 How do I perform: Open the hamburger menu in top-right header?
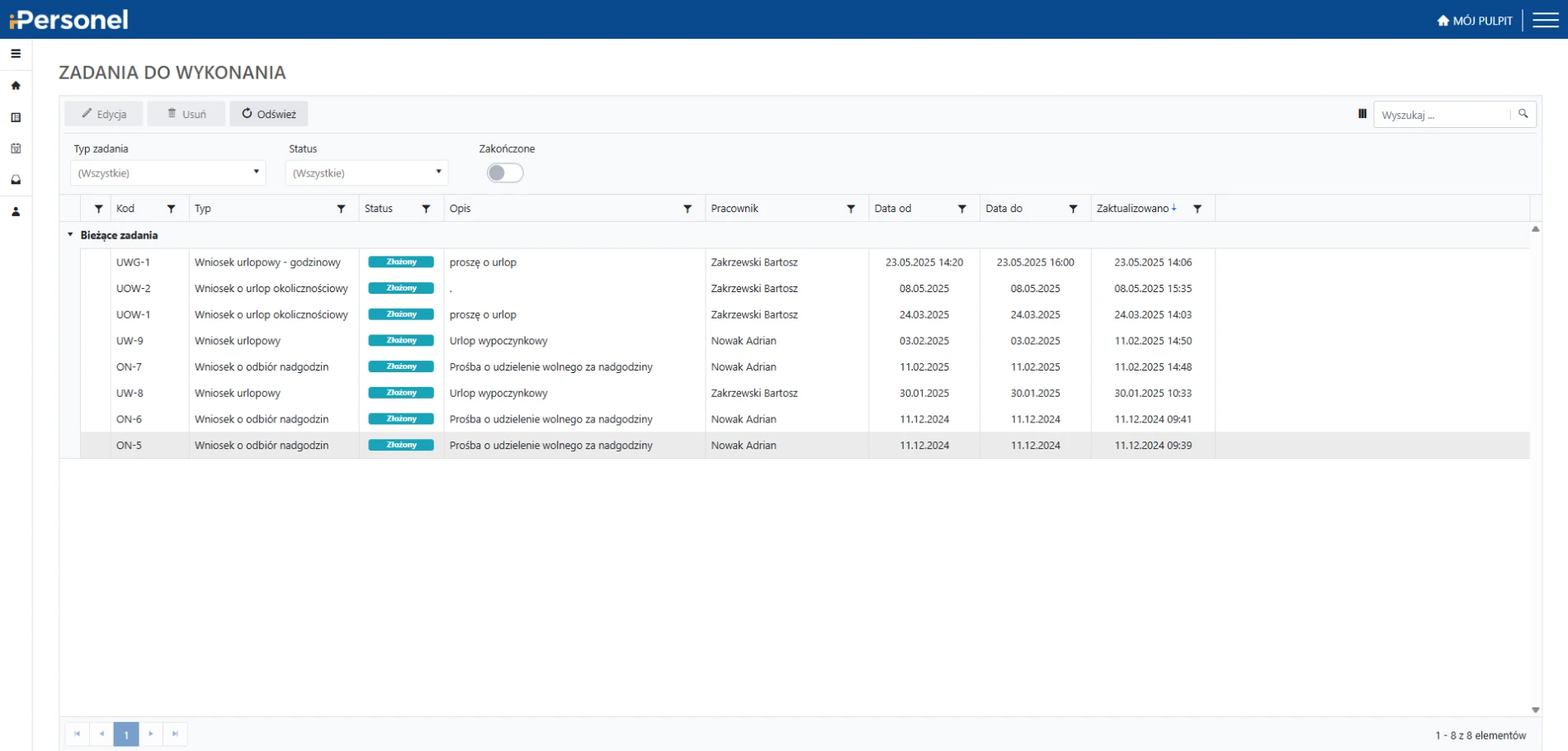(1545, 20)
